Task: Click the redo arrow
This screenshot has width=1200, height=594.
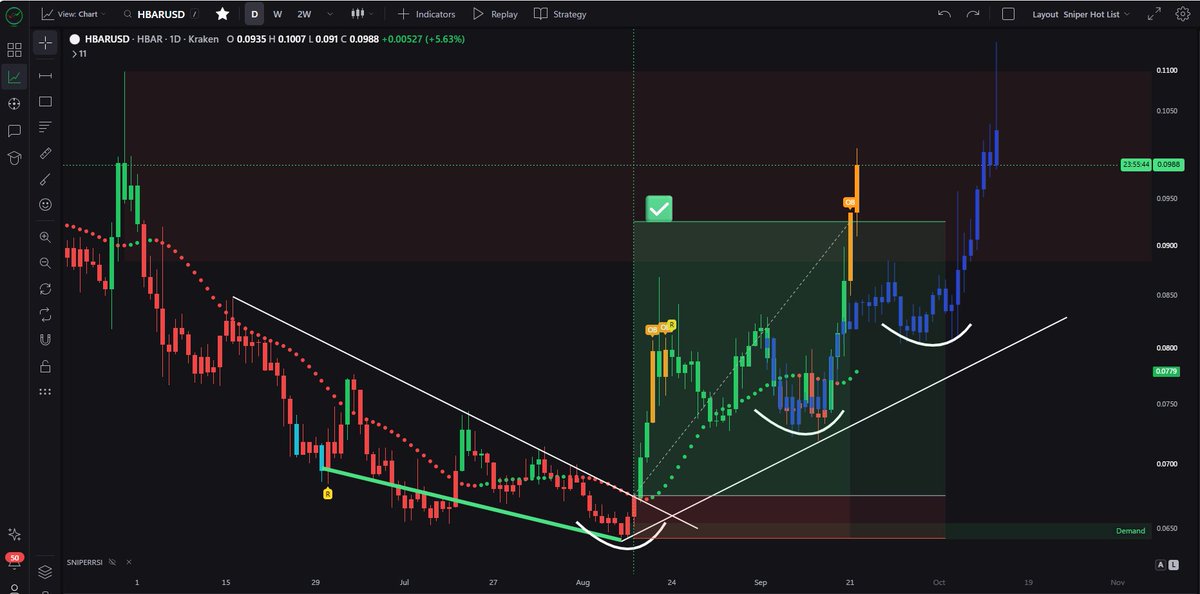Action: (x=973, y=14)
